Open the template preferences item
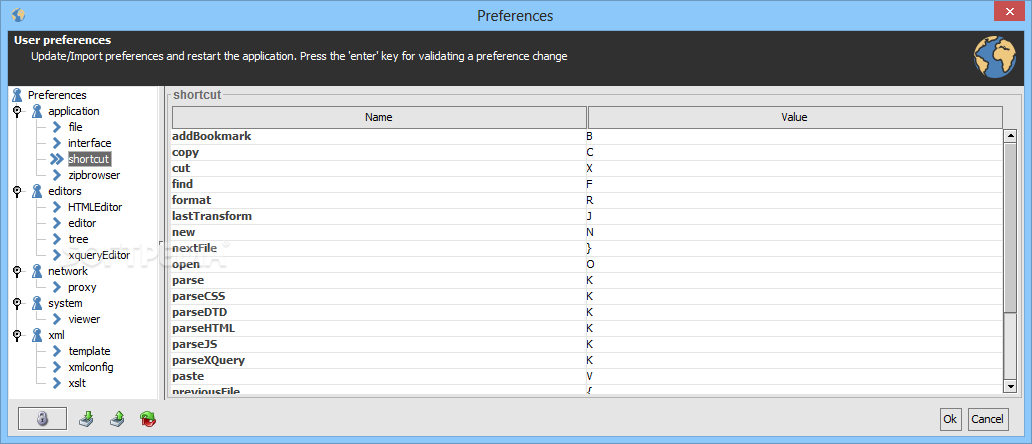1032x444 pixels. coord(90,351)
